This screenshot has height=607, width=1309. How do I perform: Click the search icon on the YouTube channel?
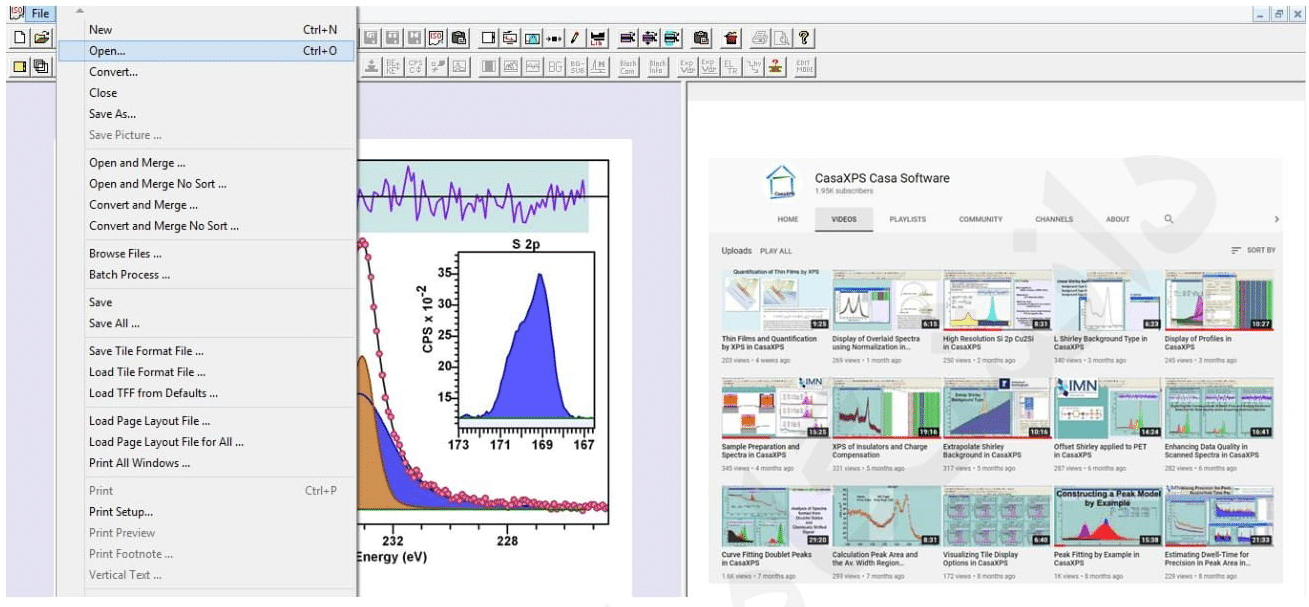(x=1169, y=219)
